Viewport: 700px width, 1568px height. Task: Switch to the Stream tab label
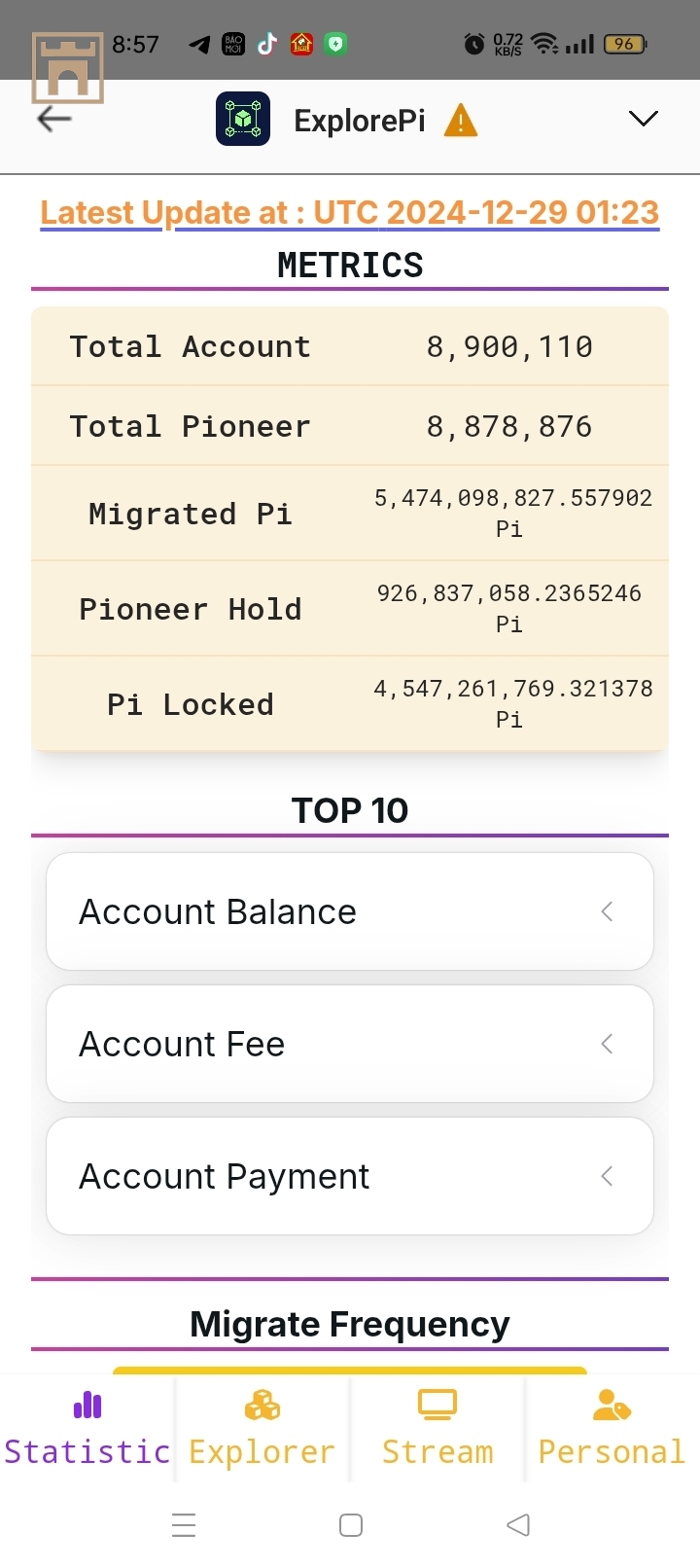(437, 1451)
